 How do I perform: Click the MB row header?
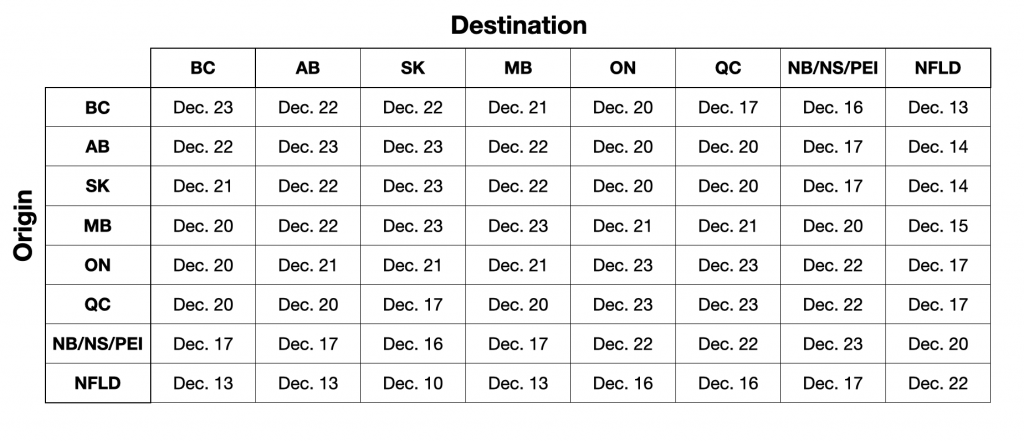click(x=98, y=225)
